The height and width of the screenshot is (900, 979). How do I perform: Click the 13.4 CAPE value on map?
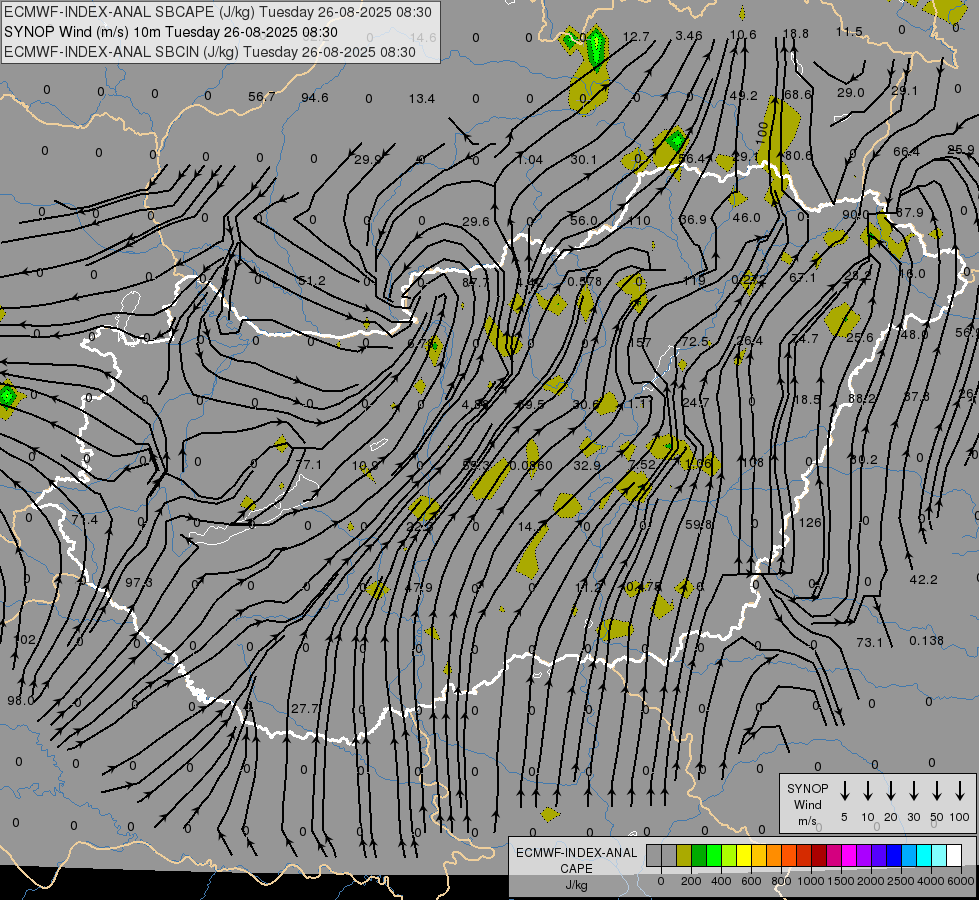[422, 98]
